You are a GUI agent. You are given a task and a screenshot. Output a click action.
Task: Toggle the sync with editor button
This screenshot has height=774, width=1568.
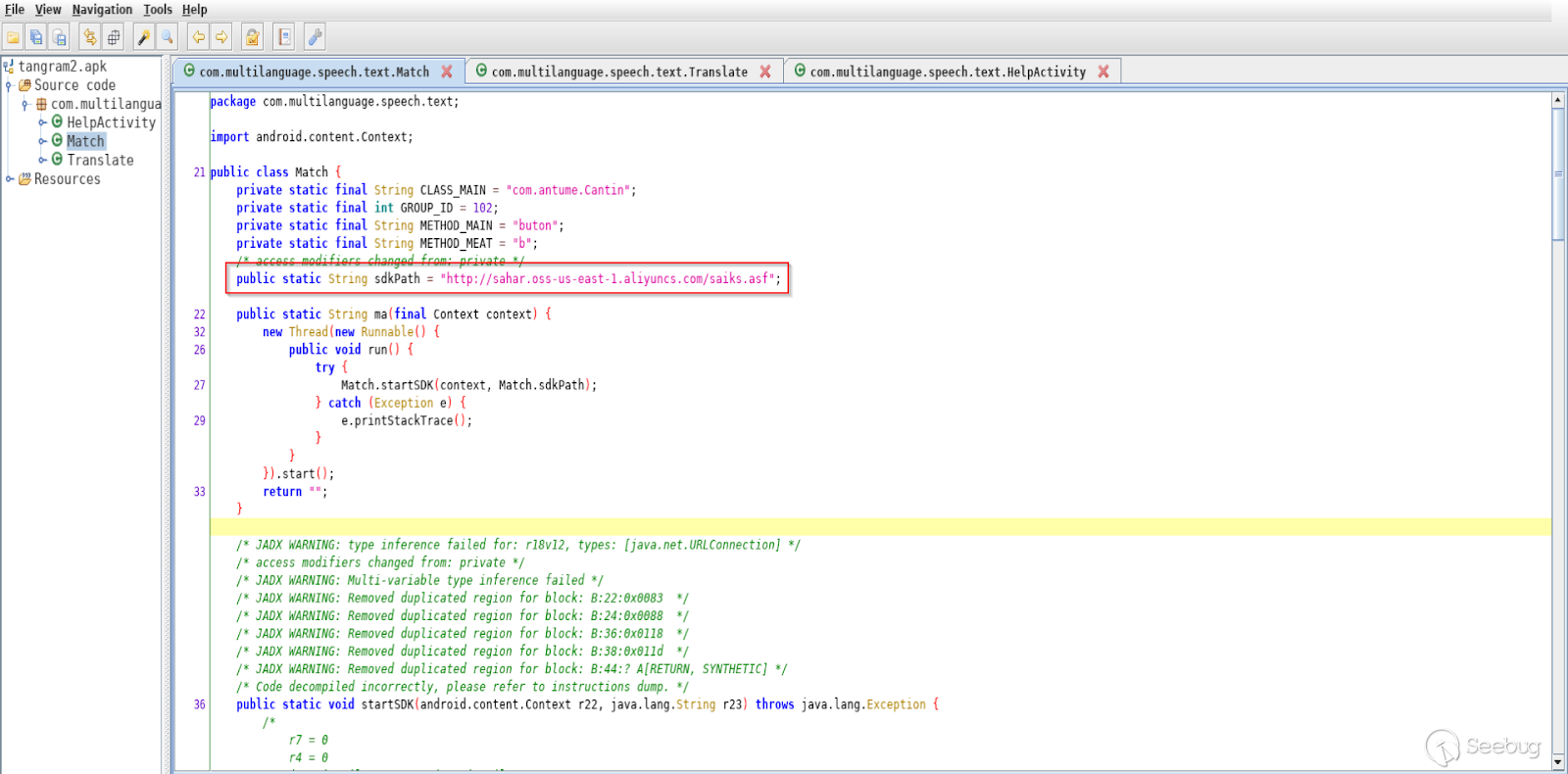[x=90, y=37]
